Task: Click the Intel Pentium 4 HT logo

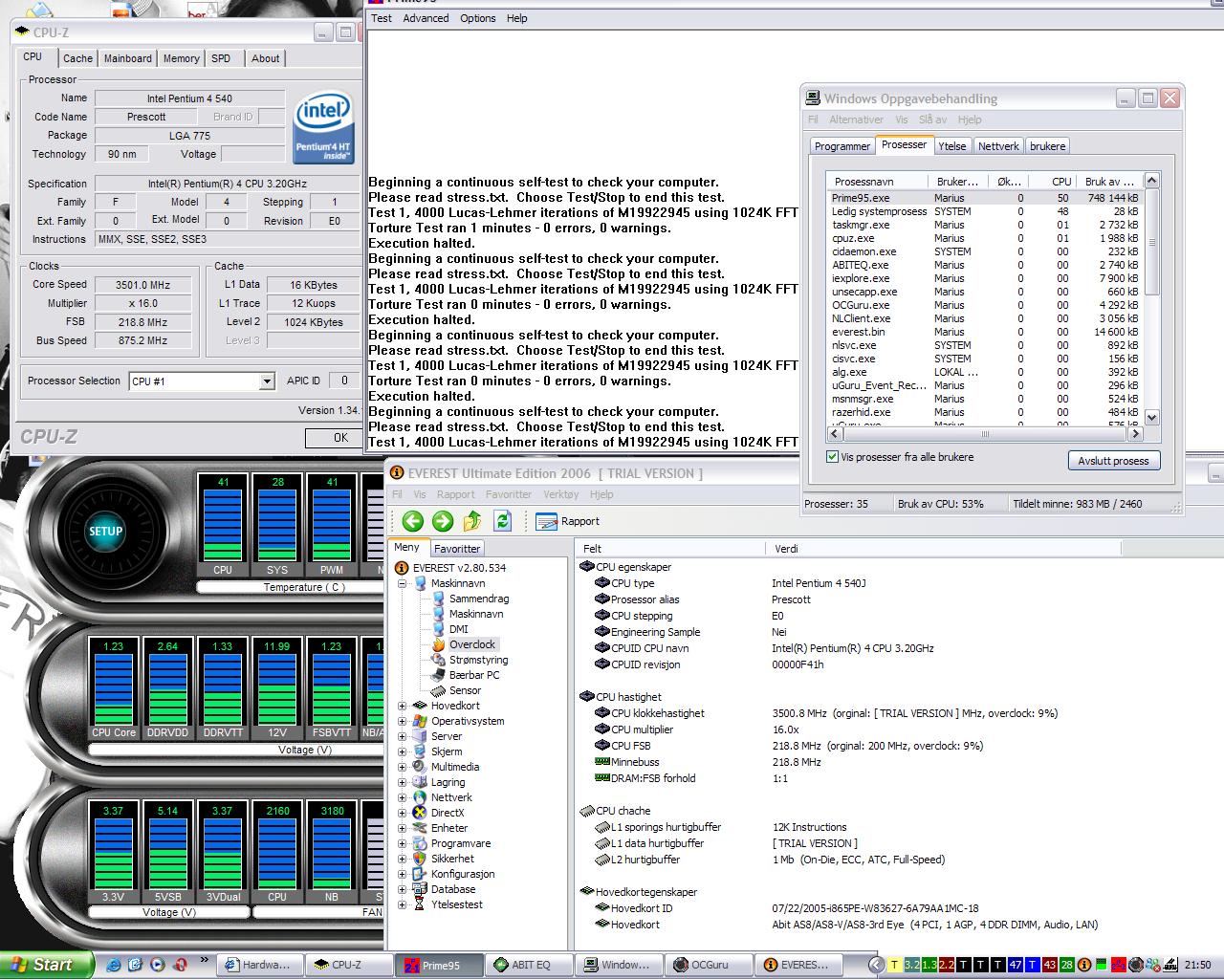Action: [x=324, y=127]
